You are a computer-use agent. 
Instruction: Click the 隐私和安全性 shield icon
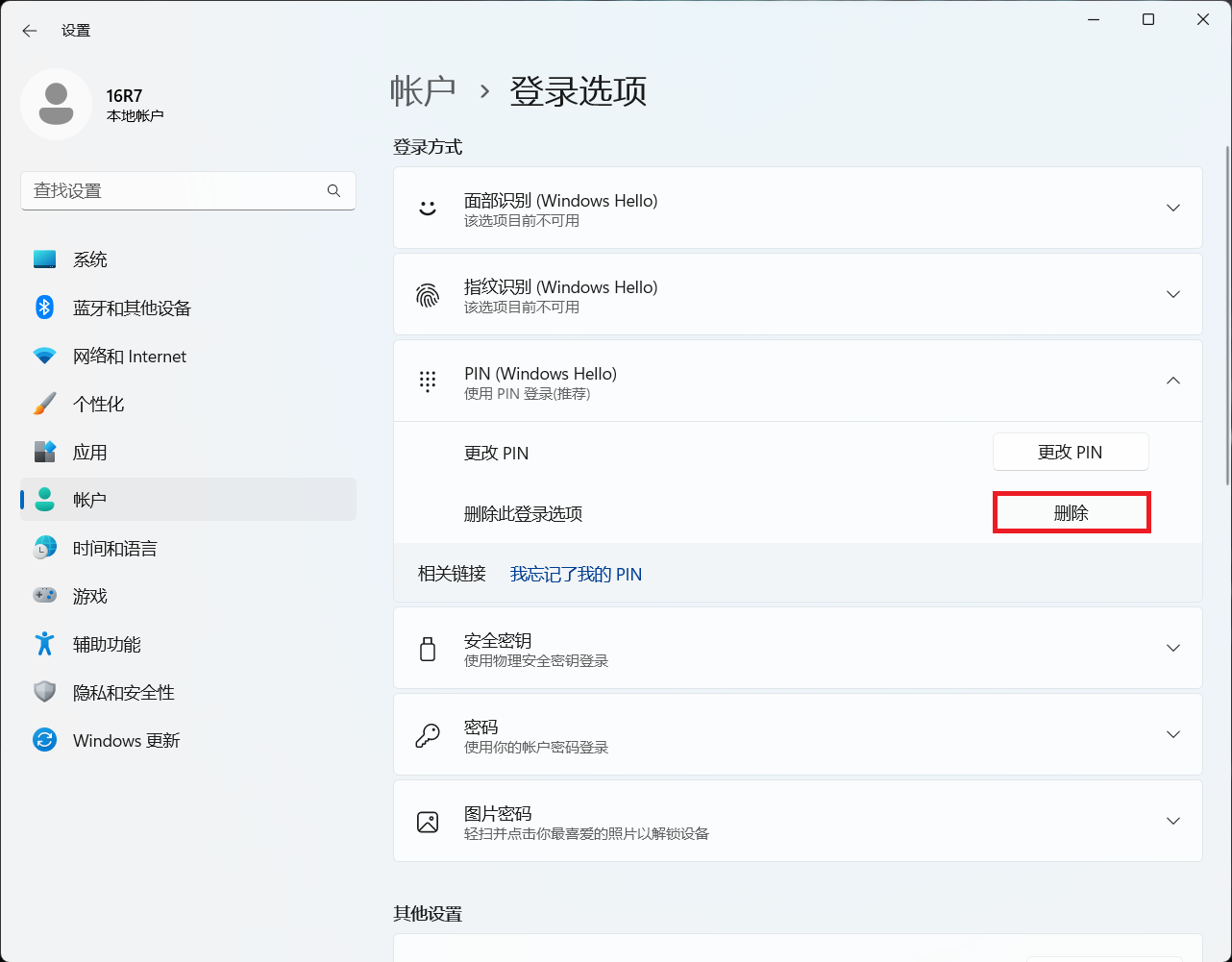coord(44,692)
